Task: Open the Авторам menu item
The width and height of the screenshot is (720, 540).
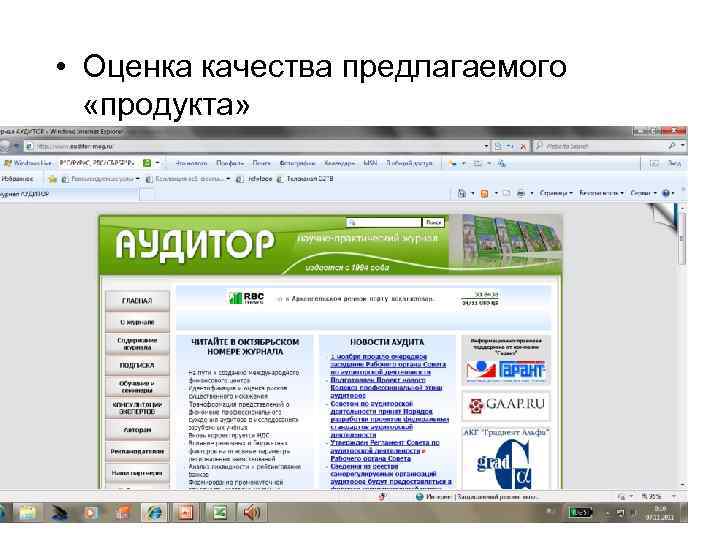Action: pos(137,430)
